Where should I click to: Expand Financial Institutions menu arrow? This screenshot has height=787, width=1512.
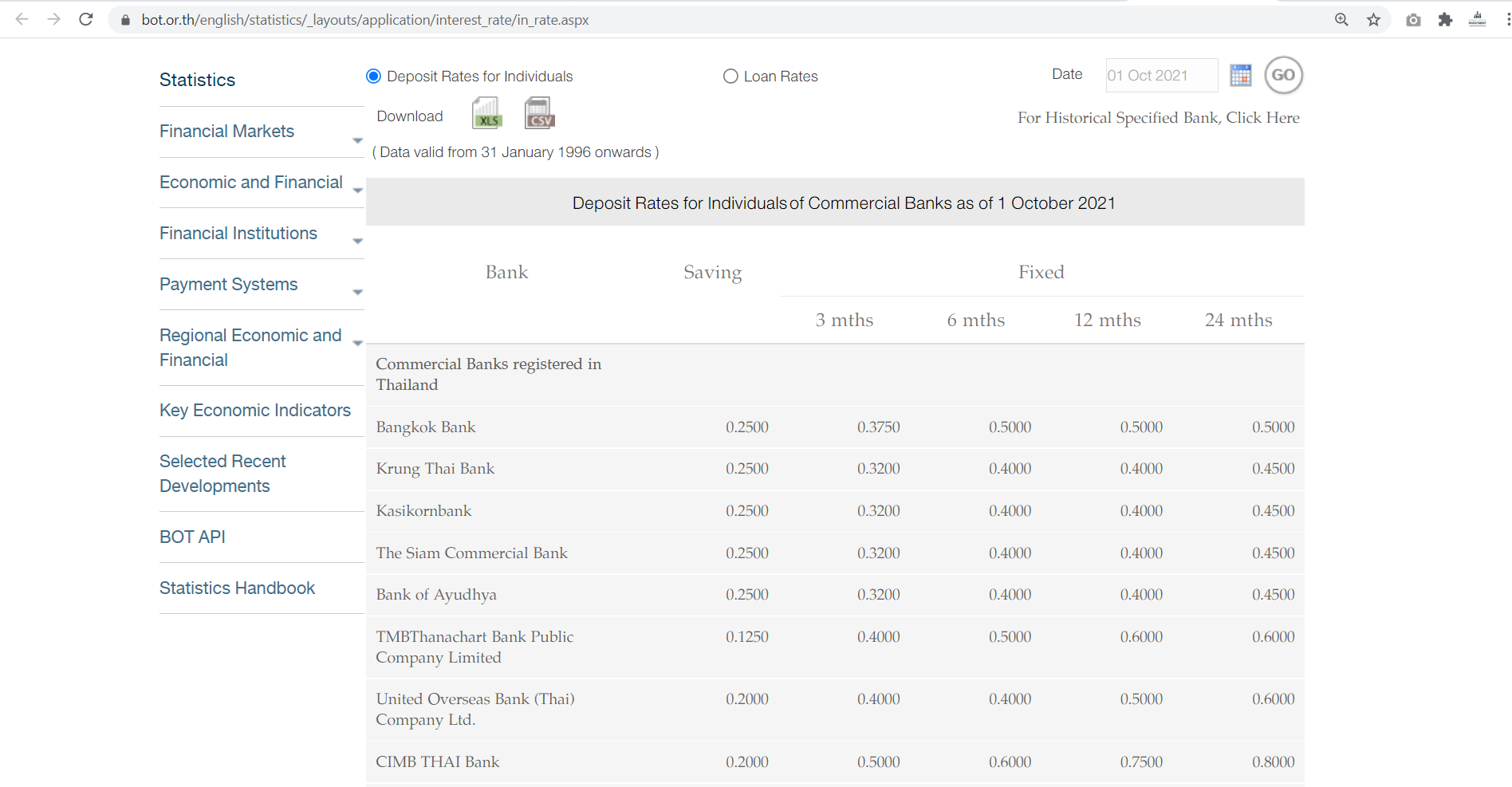click(x=357, y=242)
